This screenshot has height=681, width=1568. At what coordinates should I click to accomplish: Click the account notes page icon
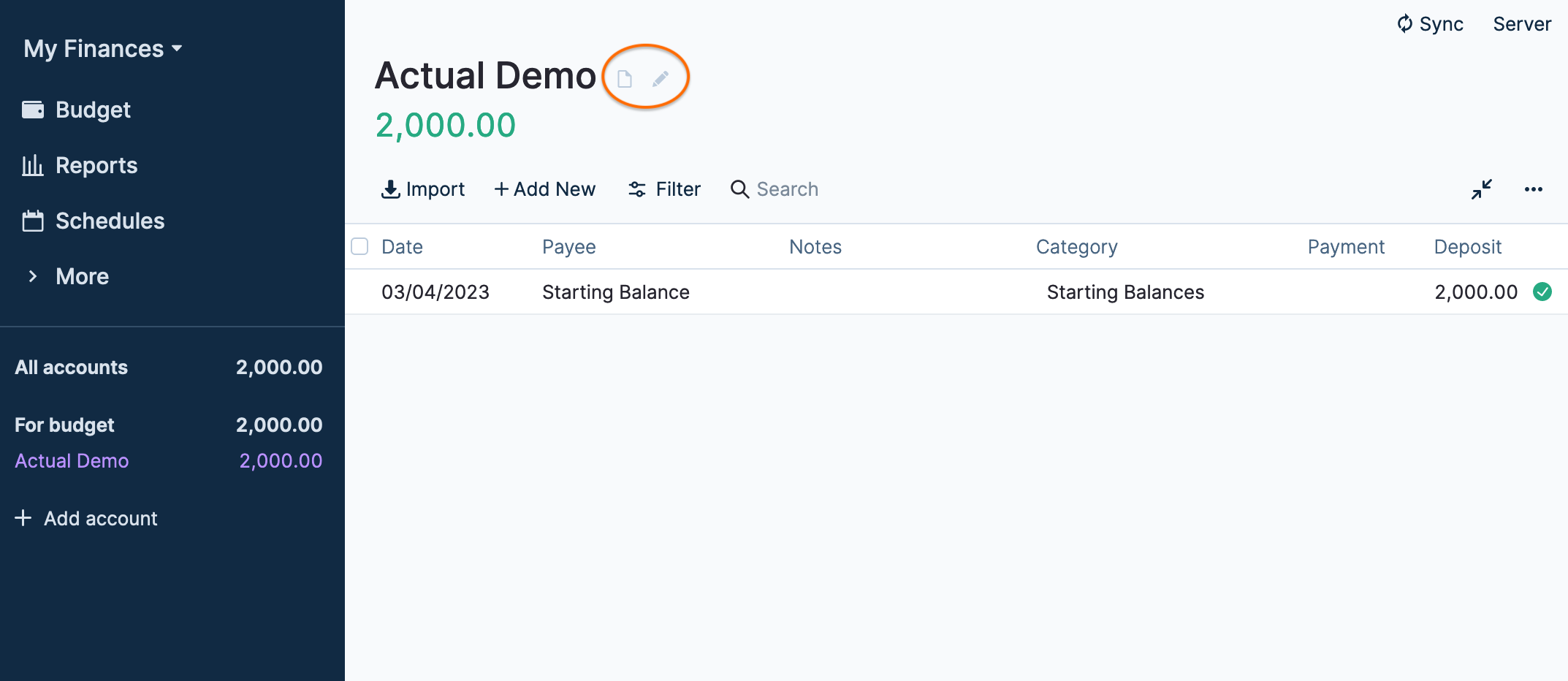[x=624, y=79]
